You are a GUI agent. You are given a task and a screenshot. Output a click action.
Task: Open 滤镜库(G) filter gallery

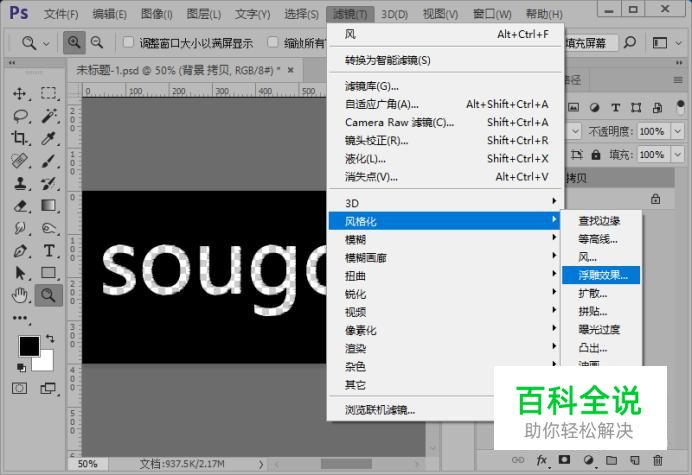click(x=445, y=86)
